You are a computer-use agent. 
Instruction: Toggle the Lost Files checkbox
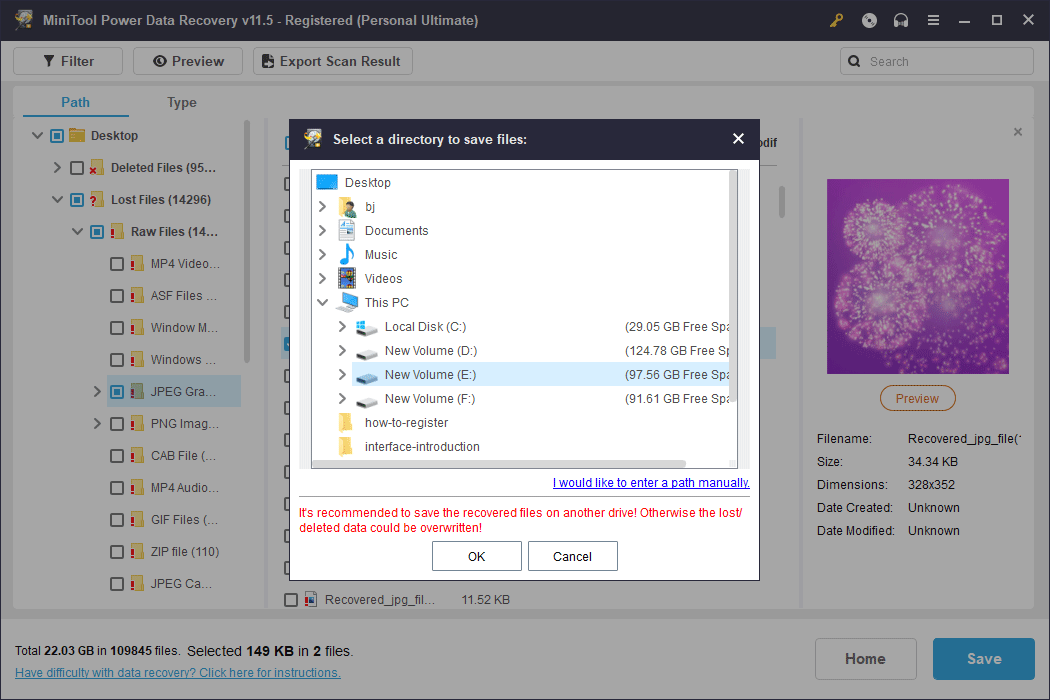[x=77, y=200]
